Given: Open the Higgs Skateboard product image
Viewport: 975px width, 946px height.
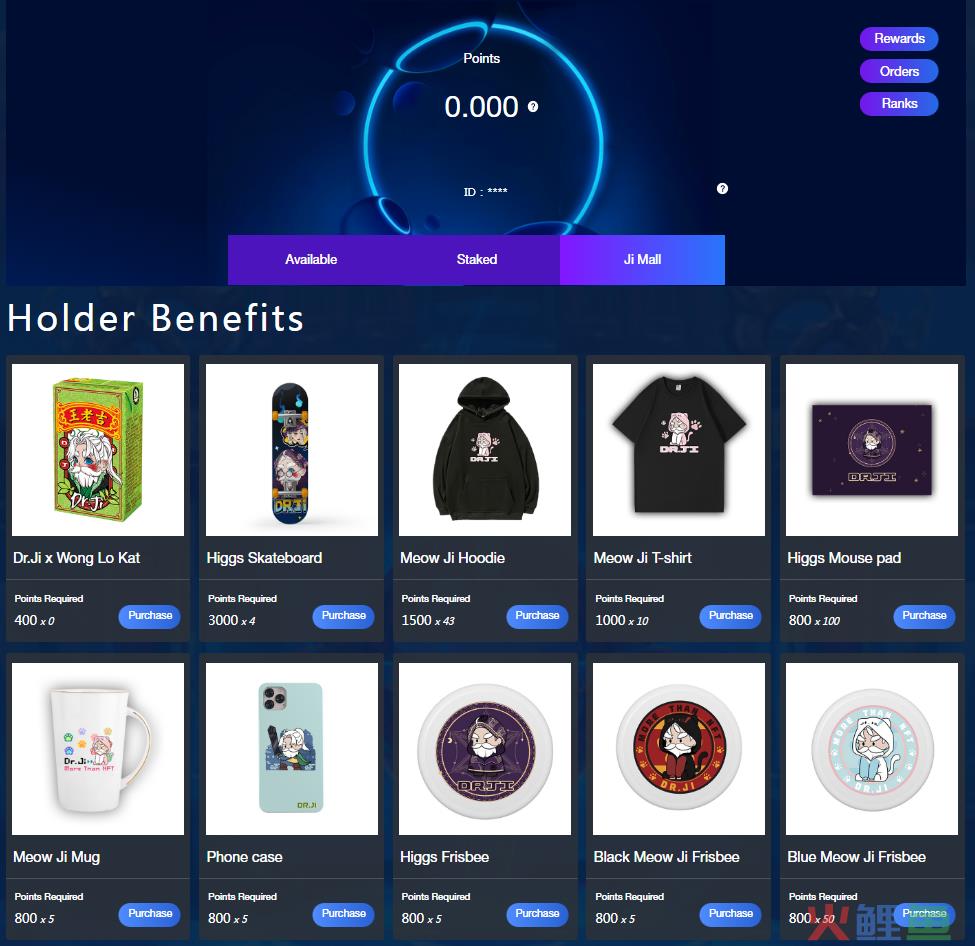Looking at the screenshot, I should click(x=292, y=450).
